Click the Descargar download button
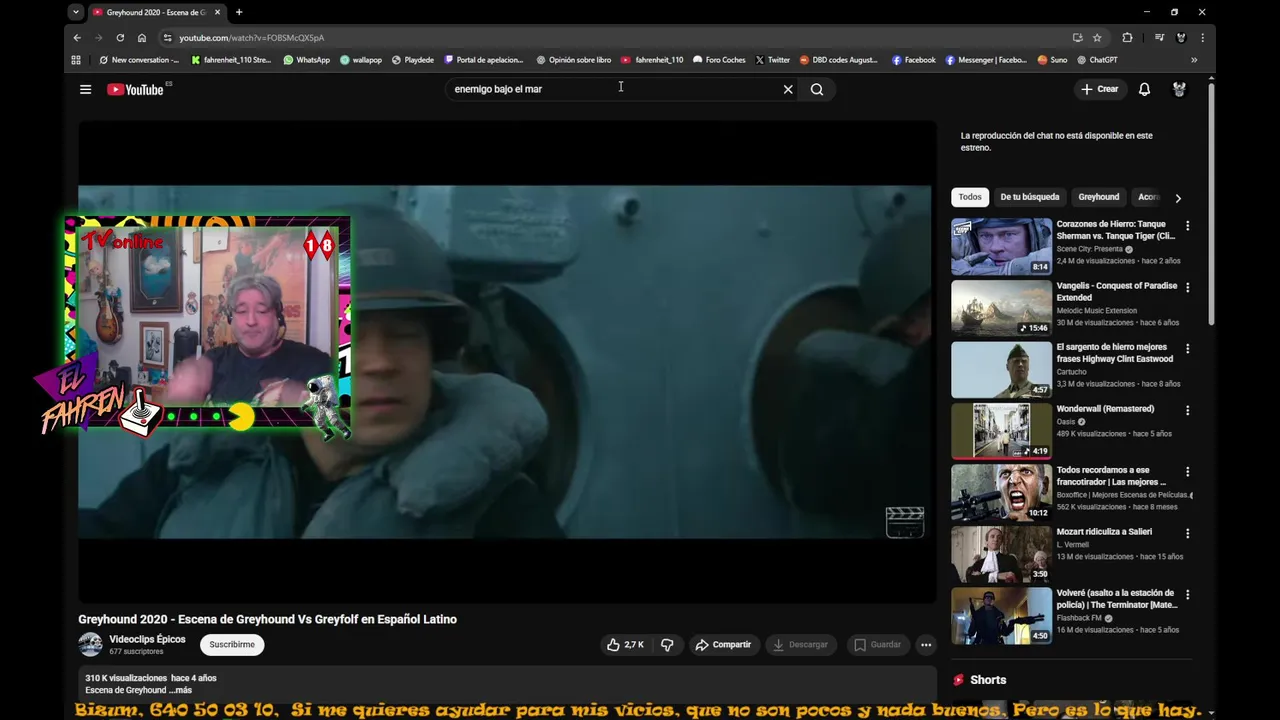1280x720 pixels. click(800, 645)
